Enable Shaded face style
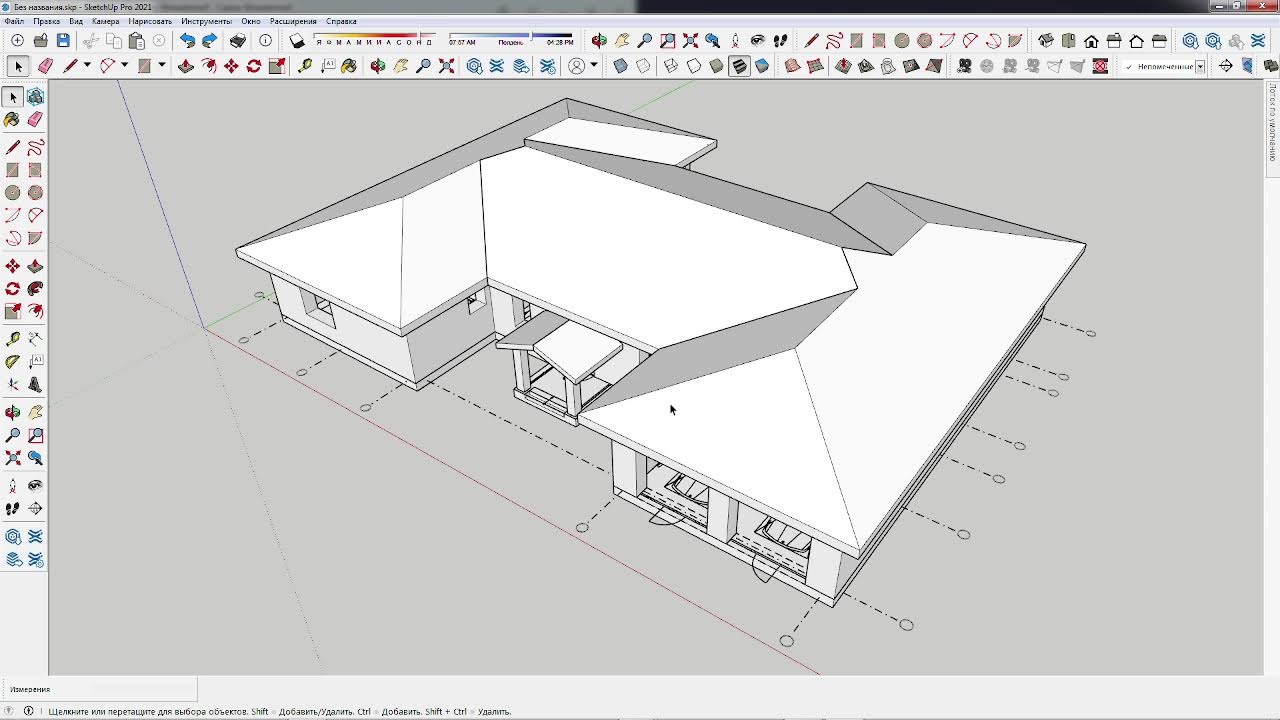The height and width of the screenshot is (720, 1280). click(716, 66)
